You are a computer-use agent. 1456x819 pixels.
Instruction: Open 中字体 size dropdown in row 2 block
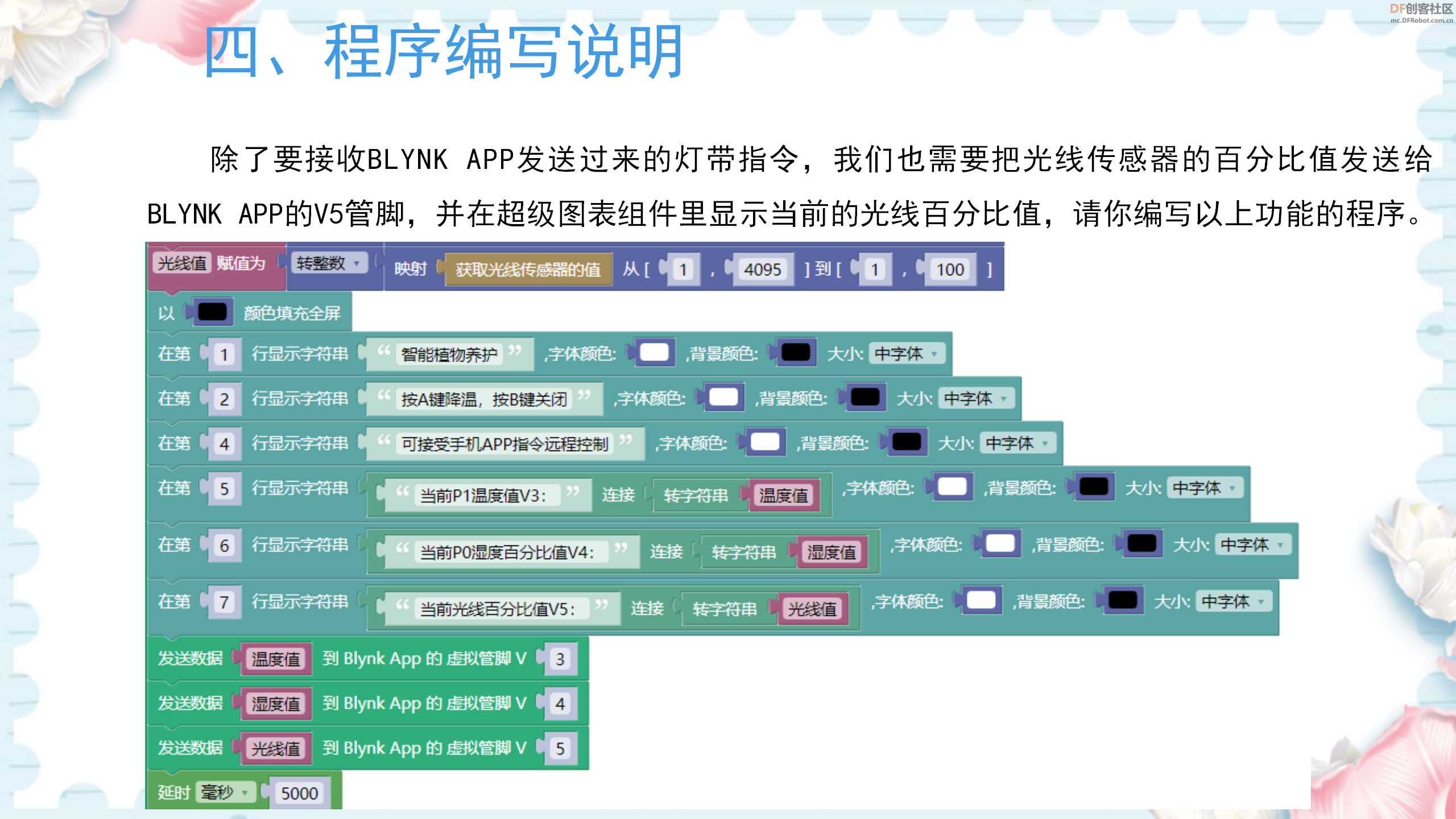976,399
